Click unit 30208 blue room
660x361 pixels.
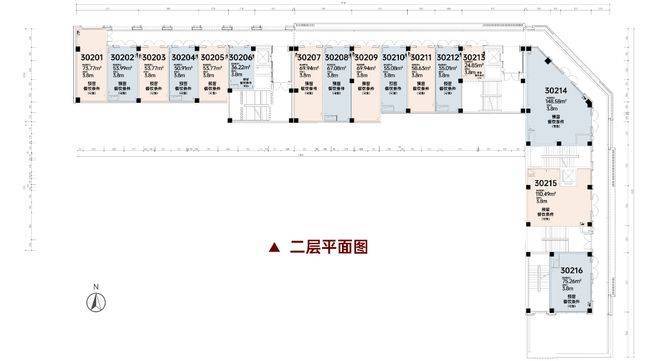337,84
